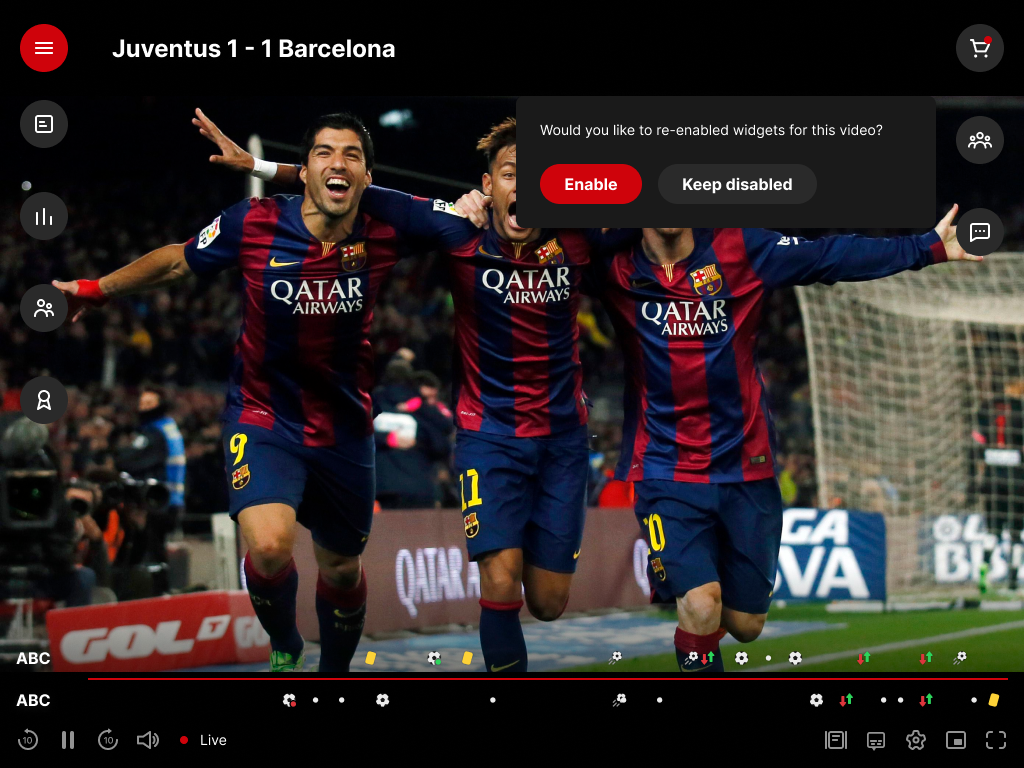1024x768 pixels.
Task: Click ABC label overlaid on the video
Action: click(33, 658)
